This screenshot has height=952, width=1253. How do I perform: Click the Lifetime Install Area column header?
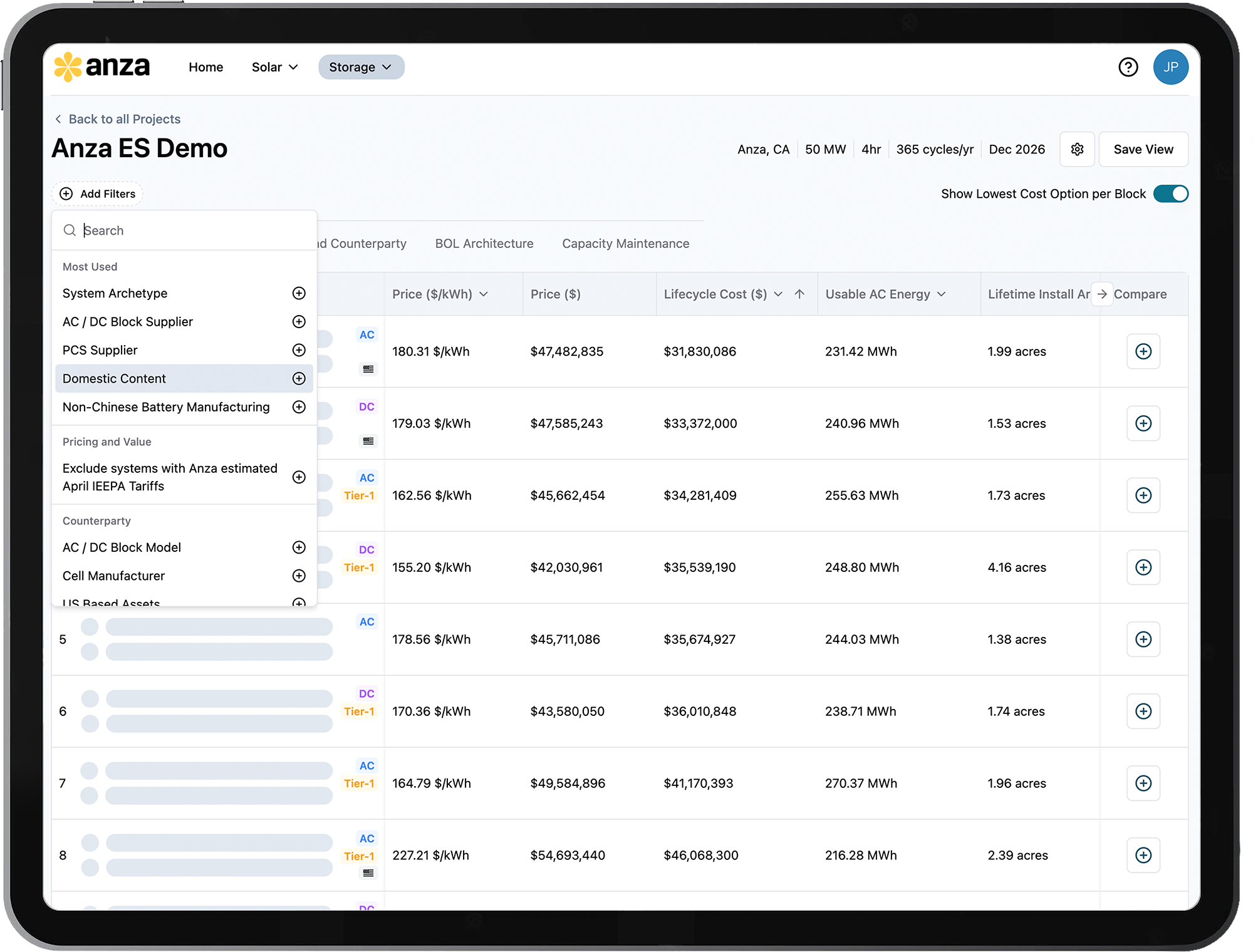coord(1039,294)
